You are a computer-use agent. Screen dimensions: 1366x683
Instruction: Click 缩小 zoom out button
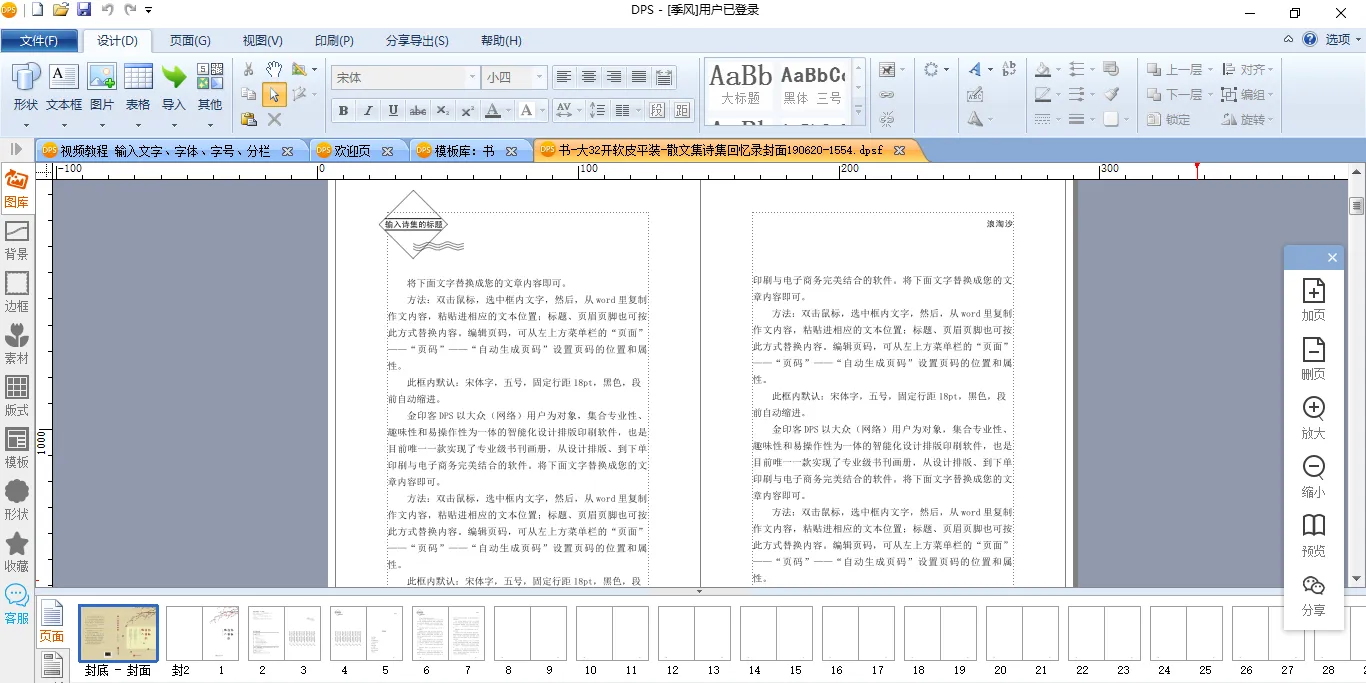[x=1313, y=477]
